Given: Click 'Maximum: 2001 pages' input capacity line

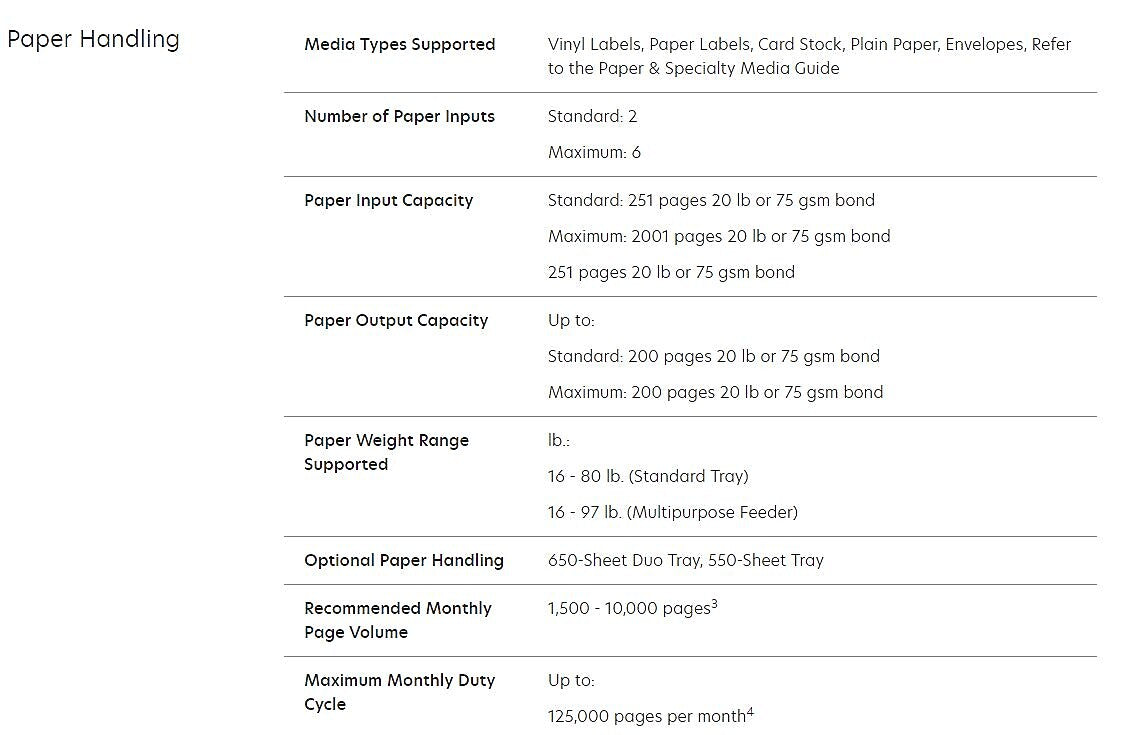Looking at the screenshot, I should coord(718,236).
